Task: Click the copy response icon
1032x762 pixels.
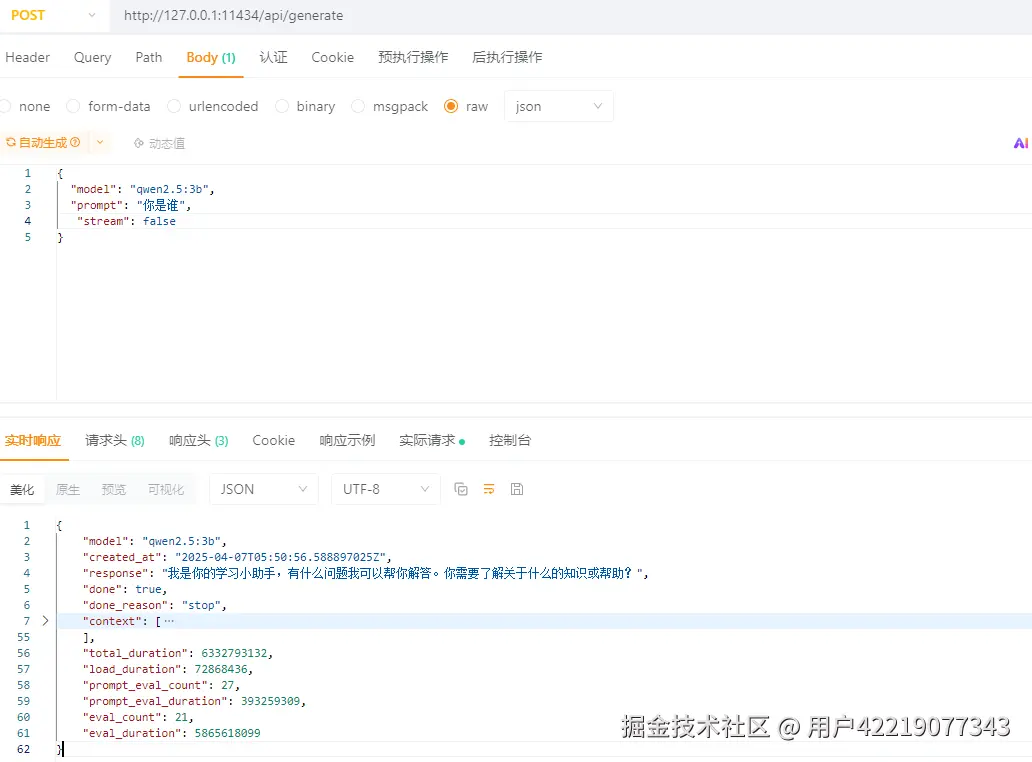Action: point(461,489)
